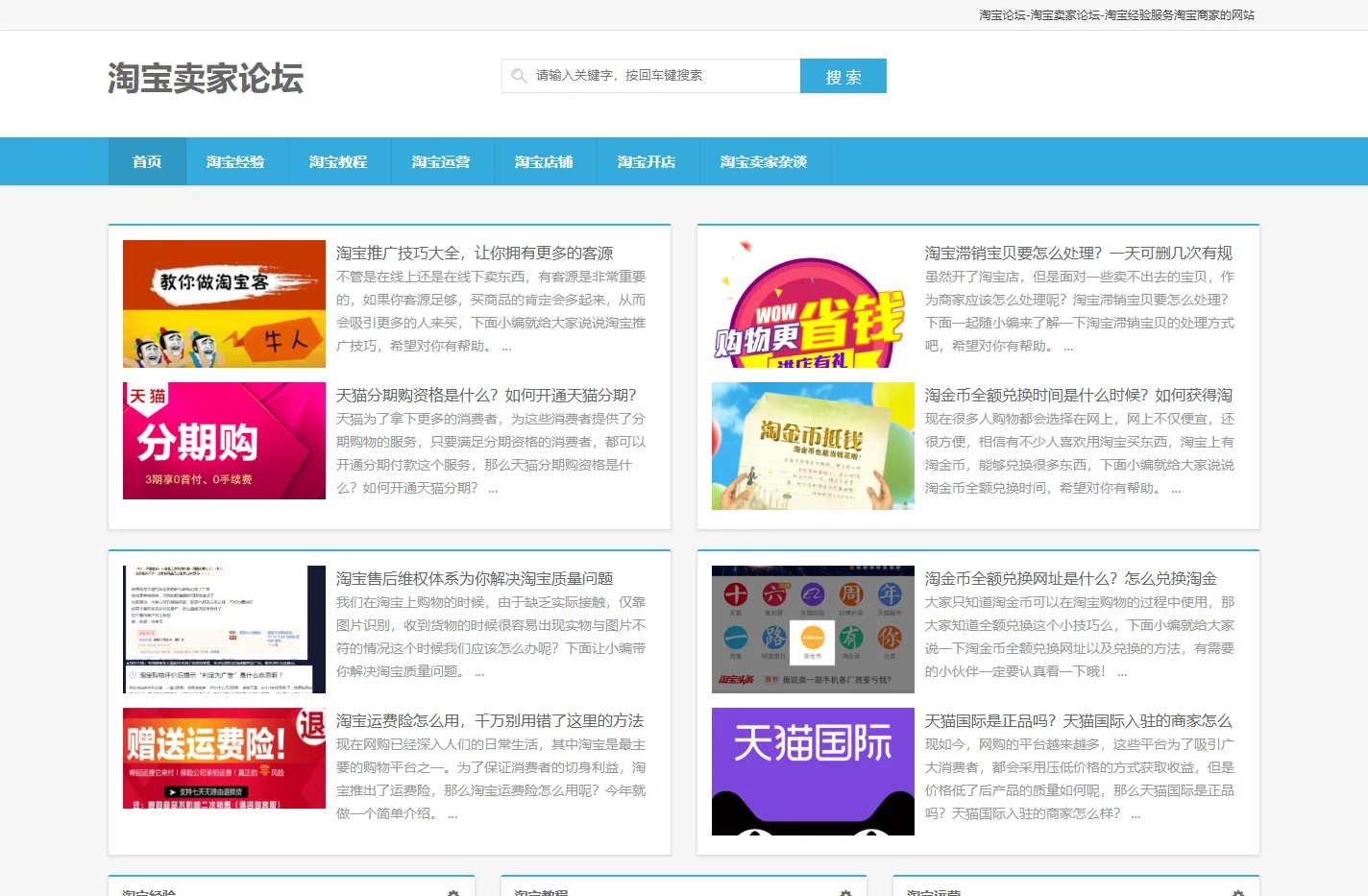Click the 淘宝运费险 article summary text
This screenshot has width=1368, height=896.
click(491, 779)
